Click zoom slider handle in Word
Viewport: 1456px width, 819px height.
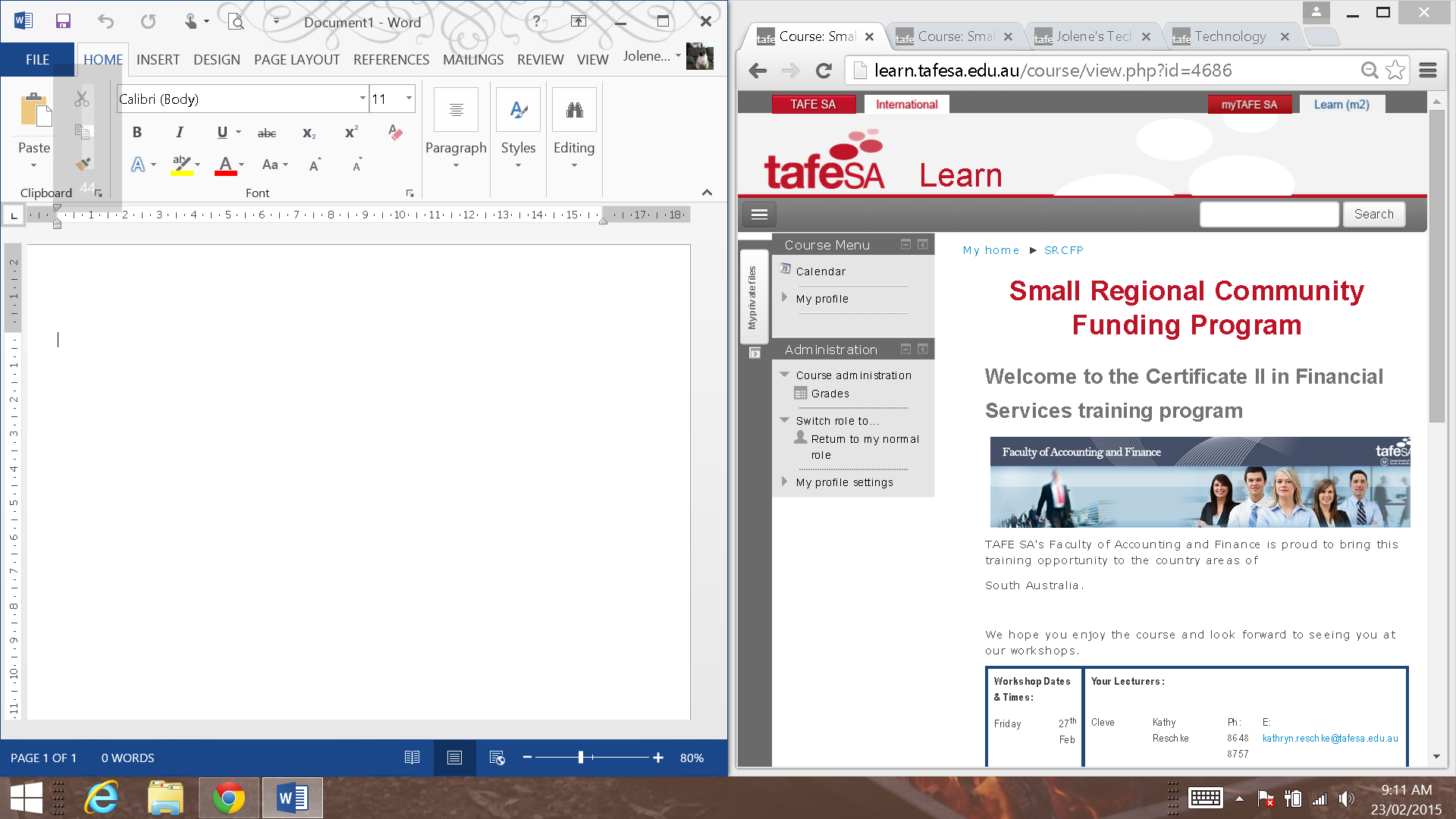[581, 758]
